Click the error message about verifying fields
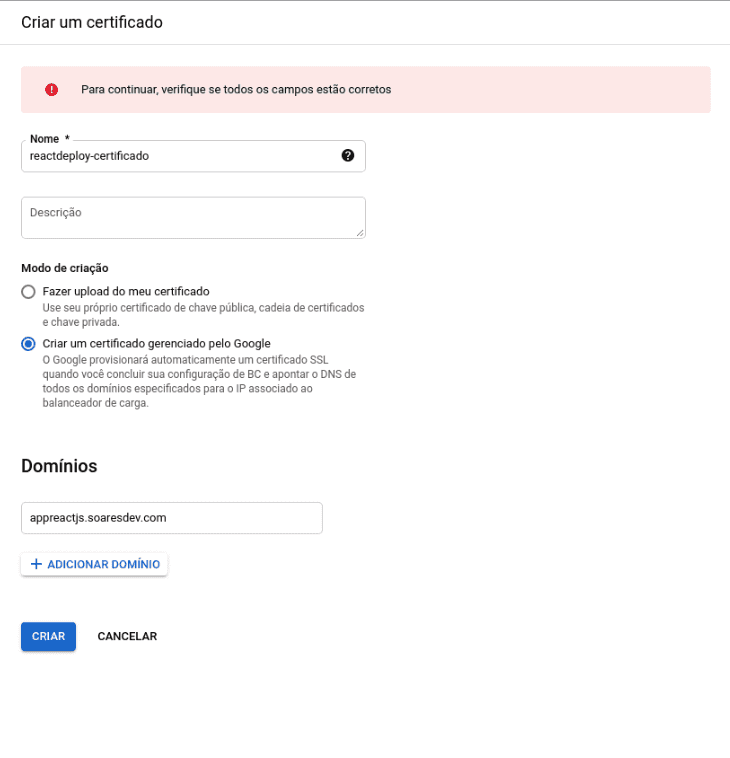 tap(236, 89)
